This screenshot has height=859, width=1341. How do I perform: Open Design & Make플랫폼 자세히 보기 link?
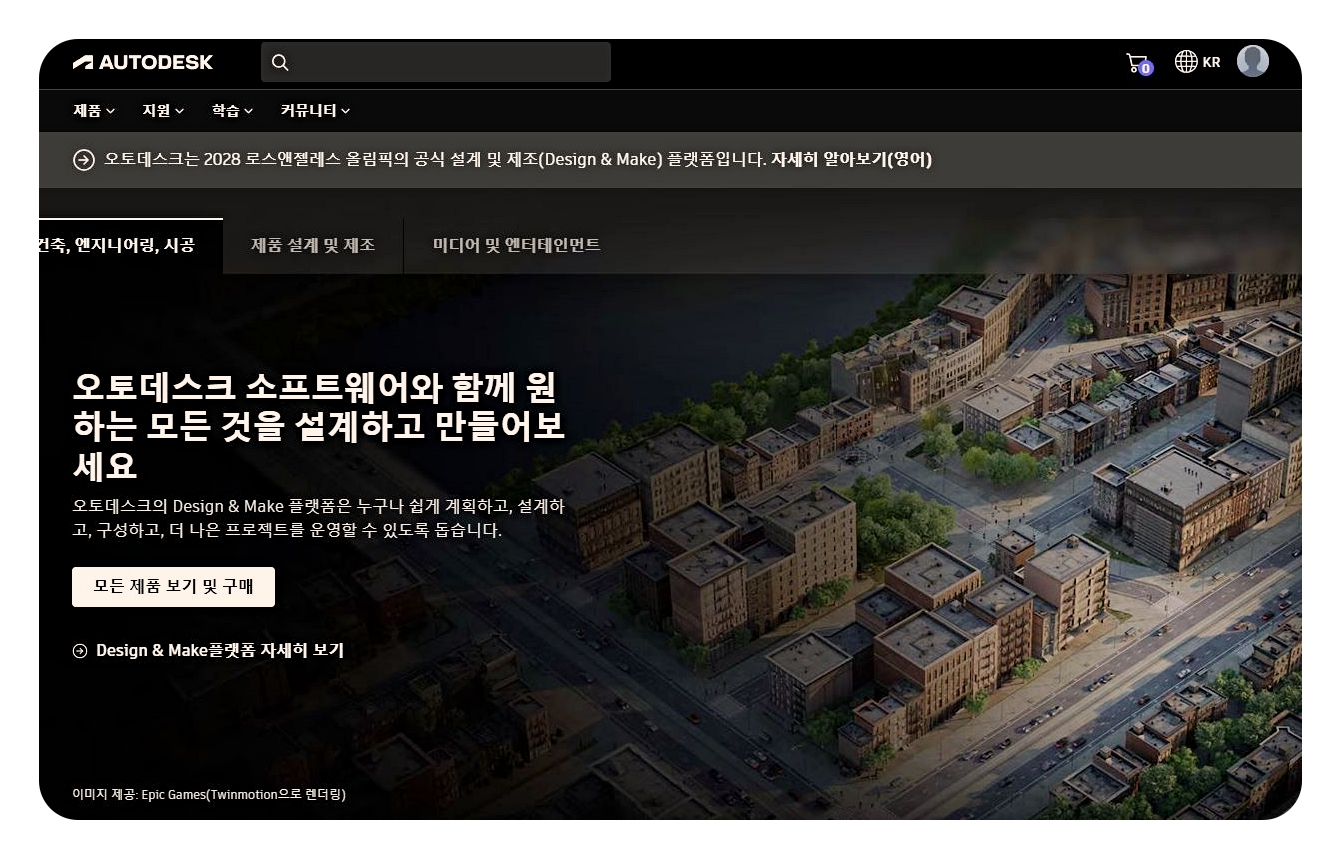pos(220,651)
